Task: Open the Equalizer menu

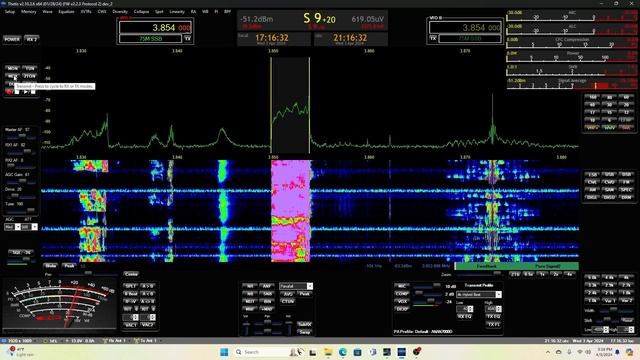Action: [x=66, y=11]
